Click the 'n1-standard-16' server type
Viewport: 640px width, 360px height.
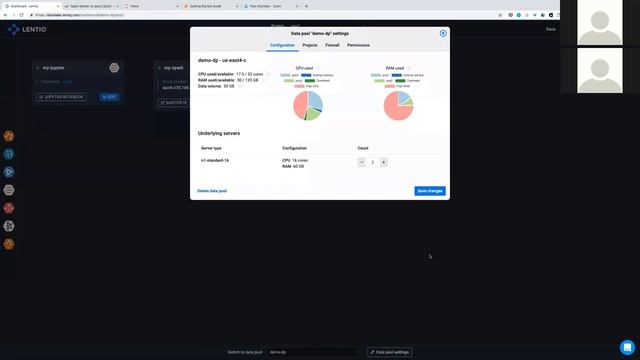tap(215, 160)
